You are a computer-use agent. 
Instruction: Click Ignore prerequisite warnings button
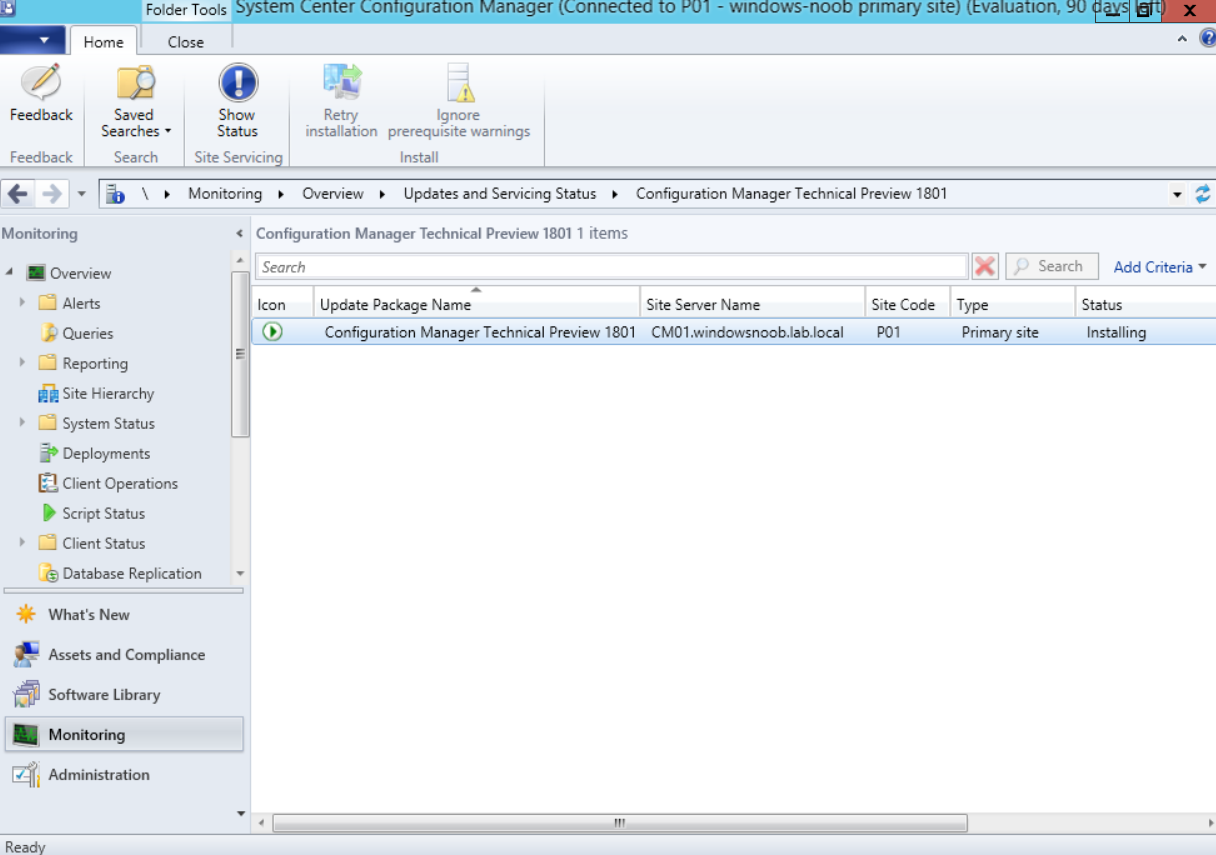coord(459,102)
